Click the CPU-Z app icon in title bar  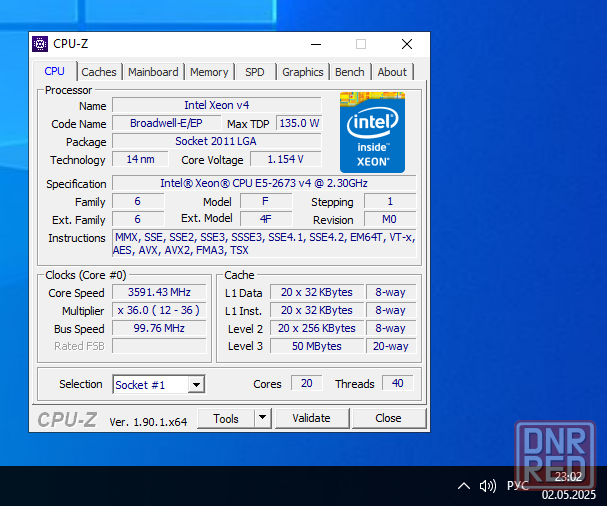click(x=40, y=44)
